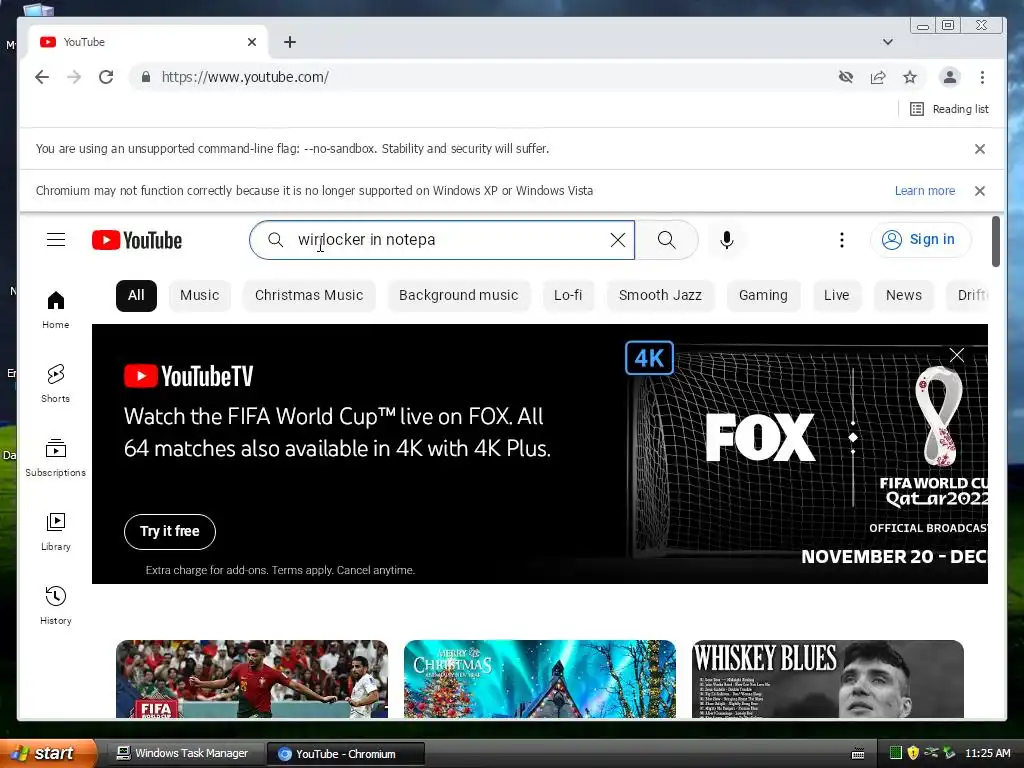The image size is (1024, 768).
Task: Go to Home in sidebar
Action: [x=56, y=310]
